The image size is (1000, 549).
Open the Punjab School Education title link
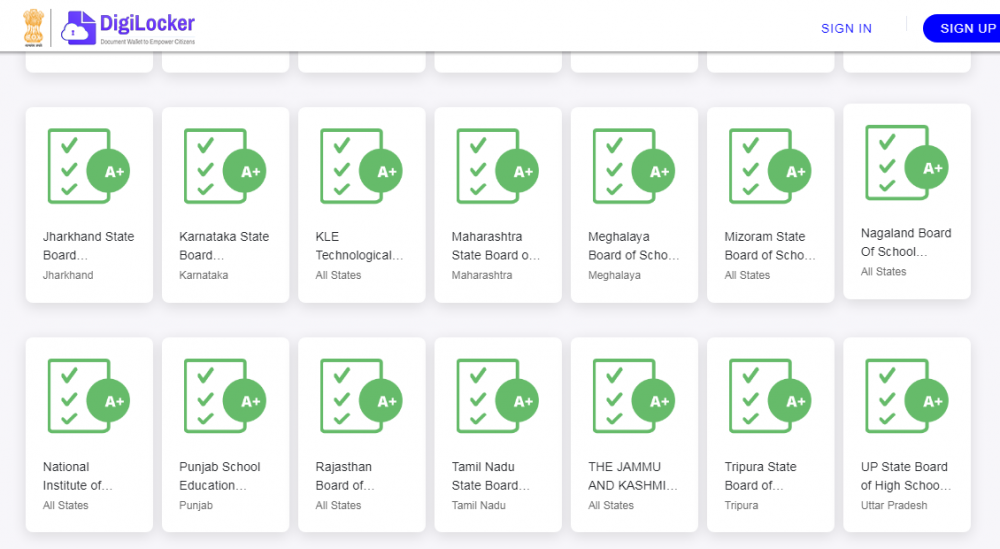[220, 476]
